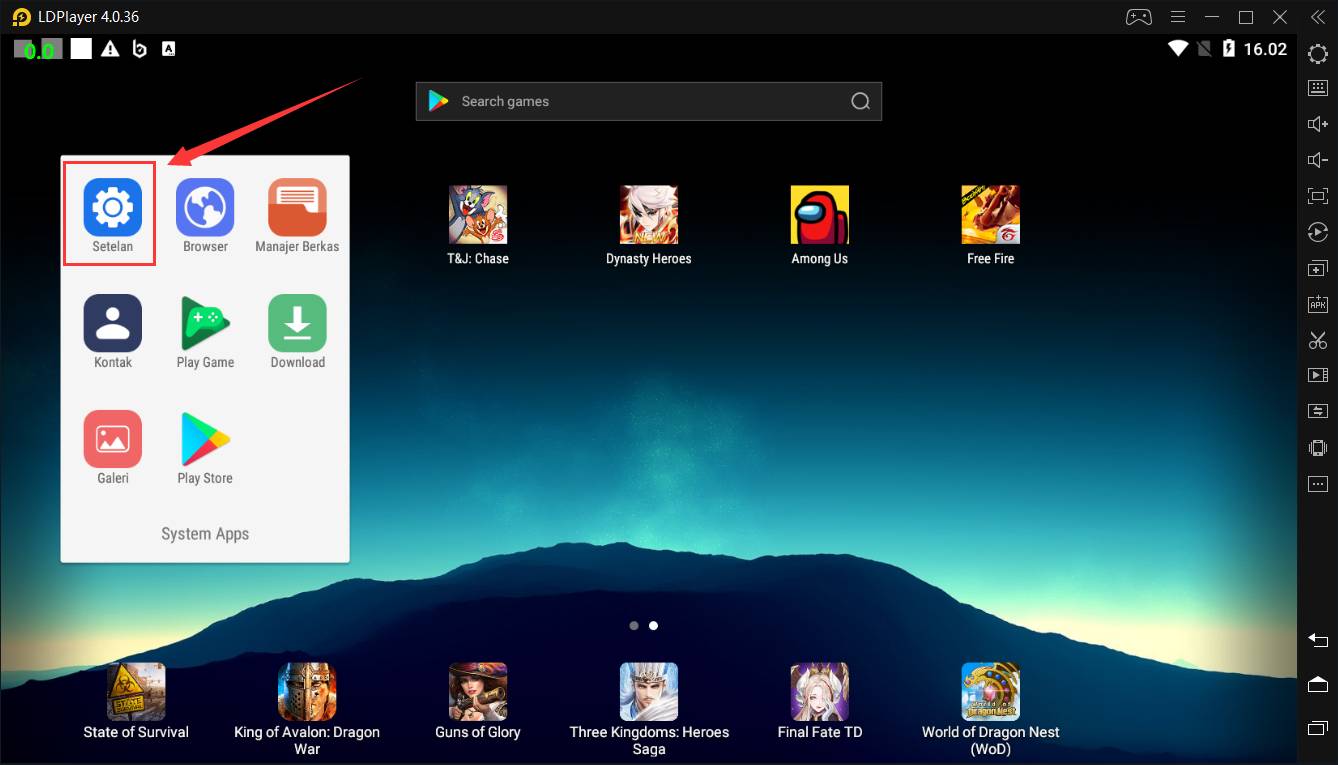Screen dimensions: 1338x765
Task: Start video recorder from sidebar
Action: point(1318,375)
